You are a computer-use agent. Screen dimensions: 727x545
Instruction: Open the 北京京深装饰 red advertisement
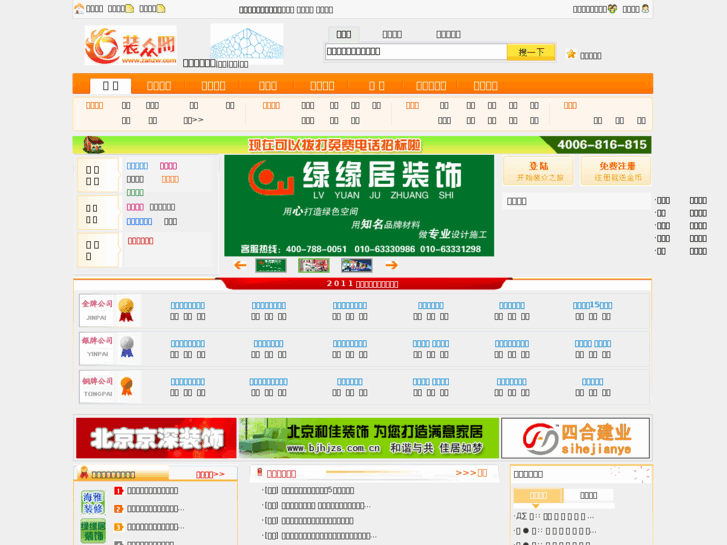tap(156, 438)
